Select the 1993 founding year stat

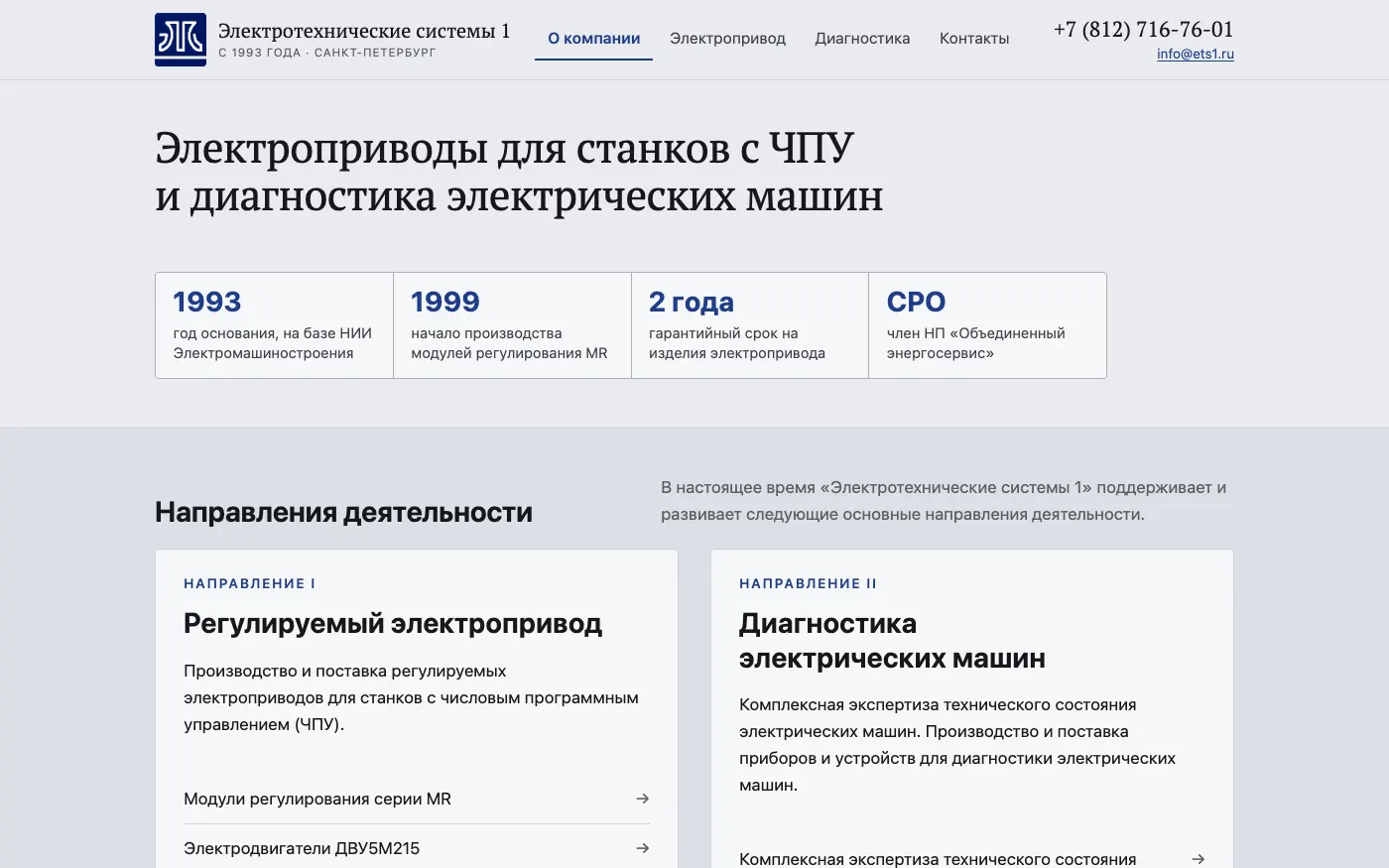274,325
